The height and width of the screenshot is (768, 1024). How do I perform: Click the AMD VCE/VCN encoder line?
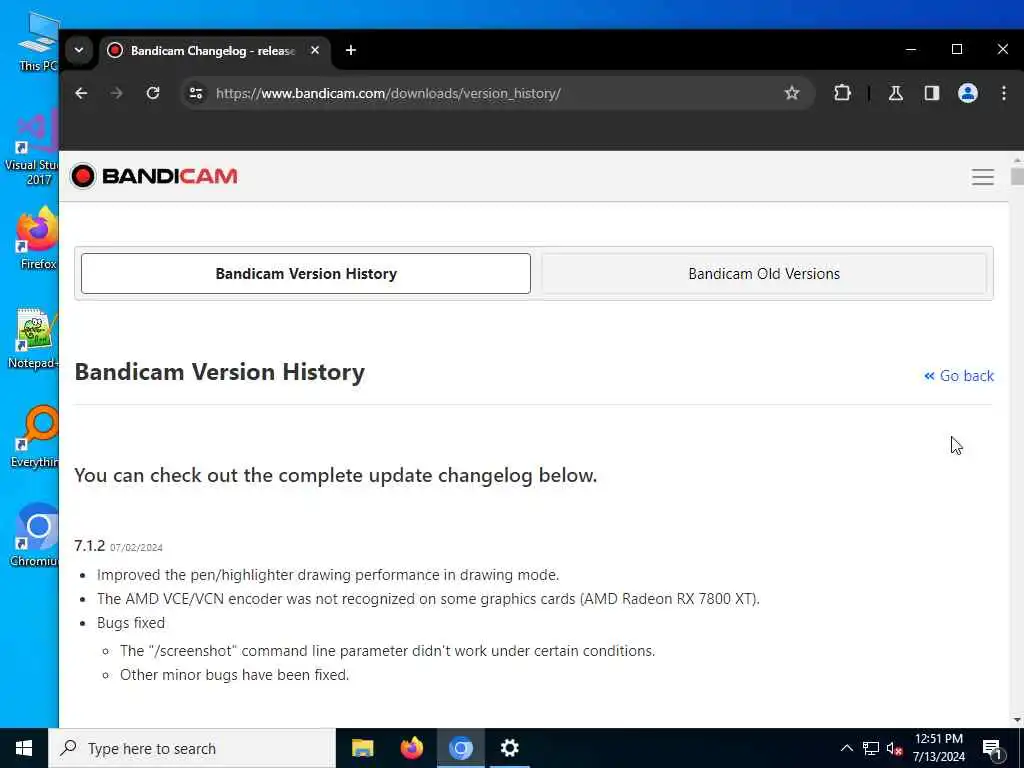428,599
